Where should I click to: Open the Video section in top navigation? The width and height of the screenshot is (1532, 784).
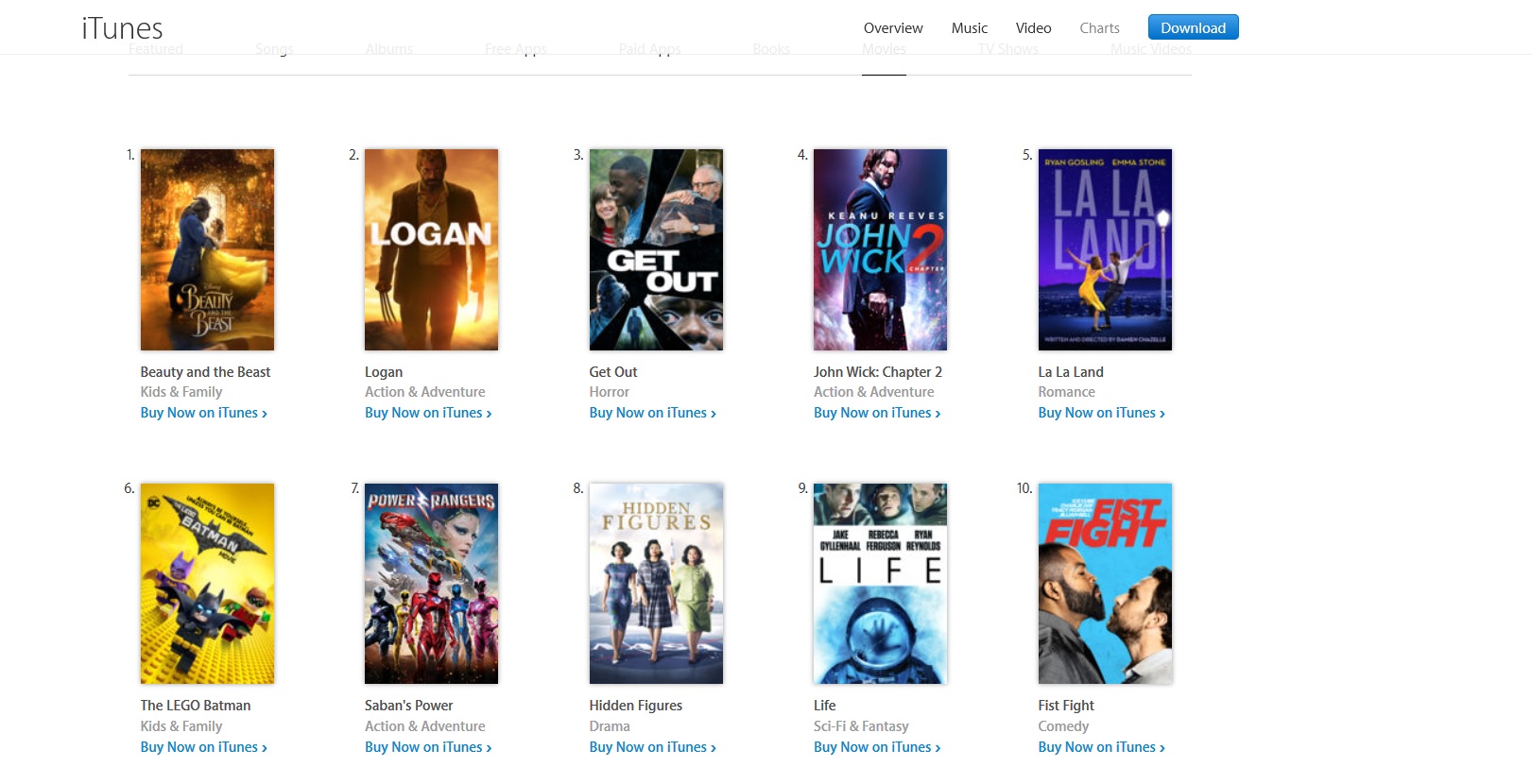(x=1033, y=28)
